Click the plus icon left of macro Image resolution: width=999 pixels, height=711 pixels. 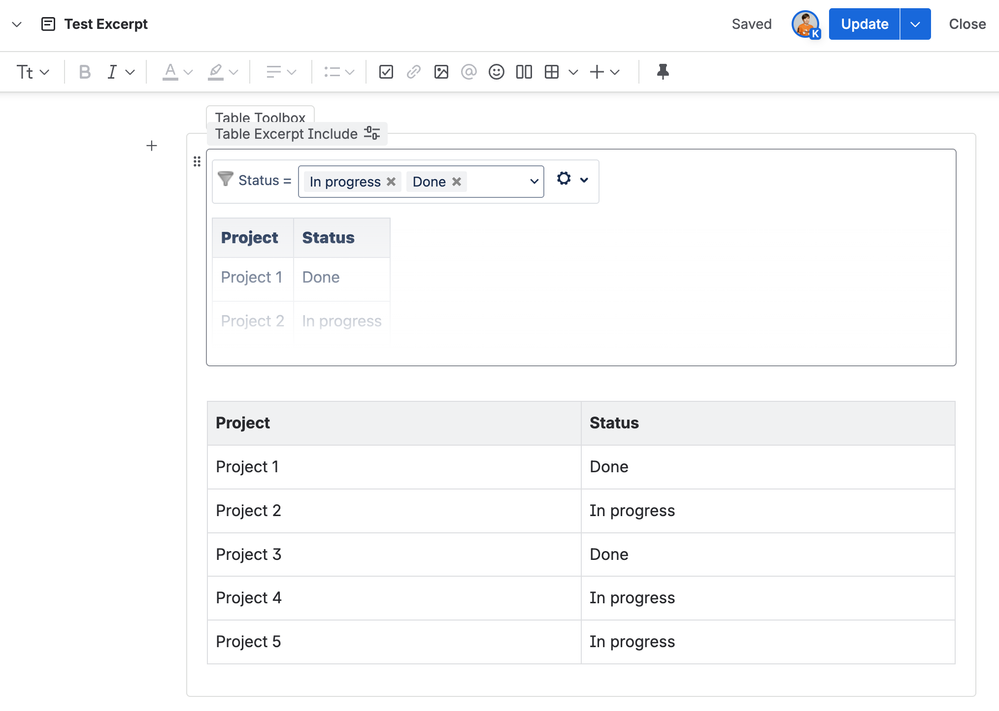coord(152,146)
